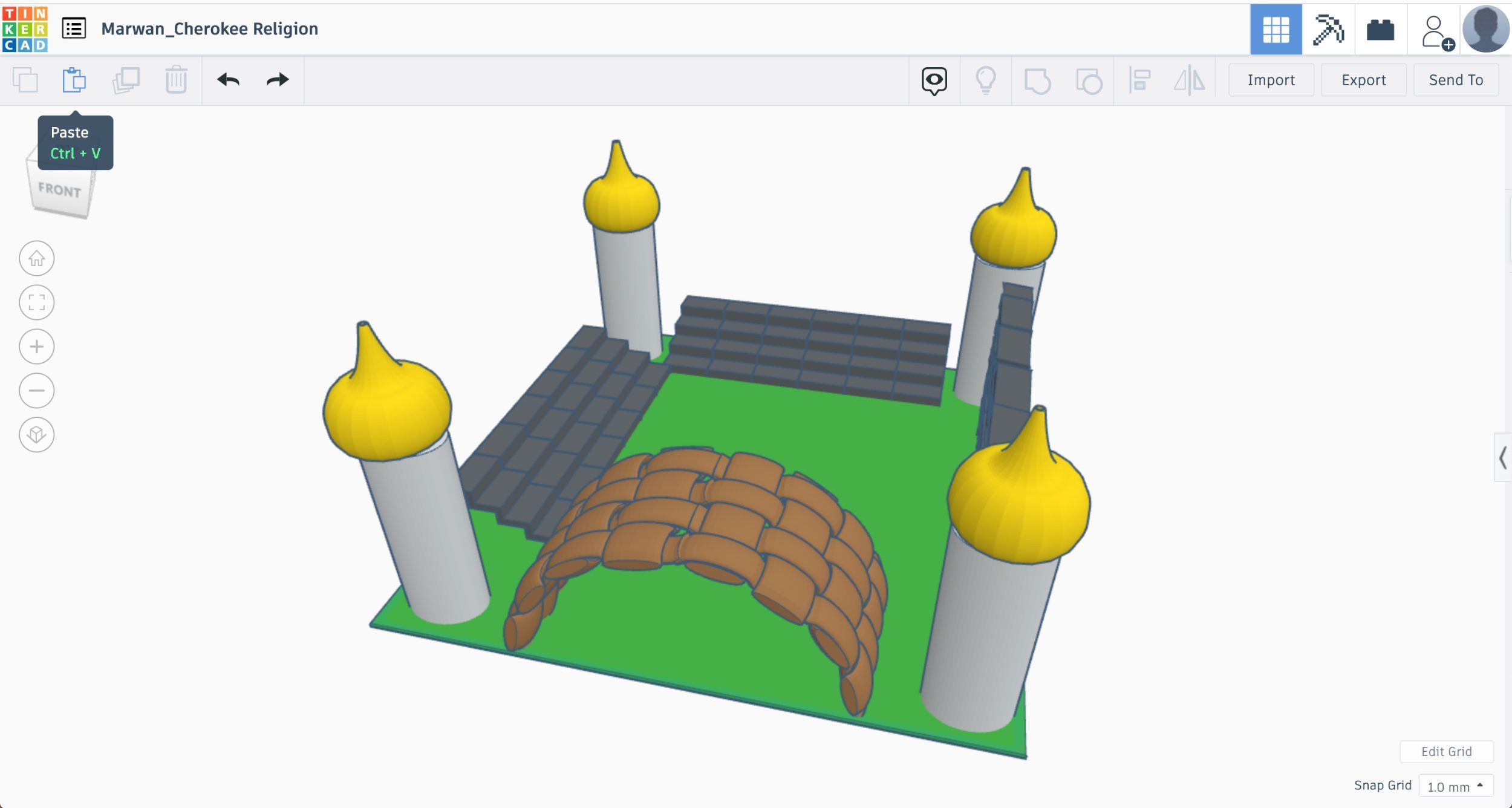Click the Delete trash icon

coord(176,80)
